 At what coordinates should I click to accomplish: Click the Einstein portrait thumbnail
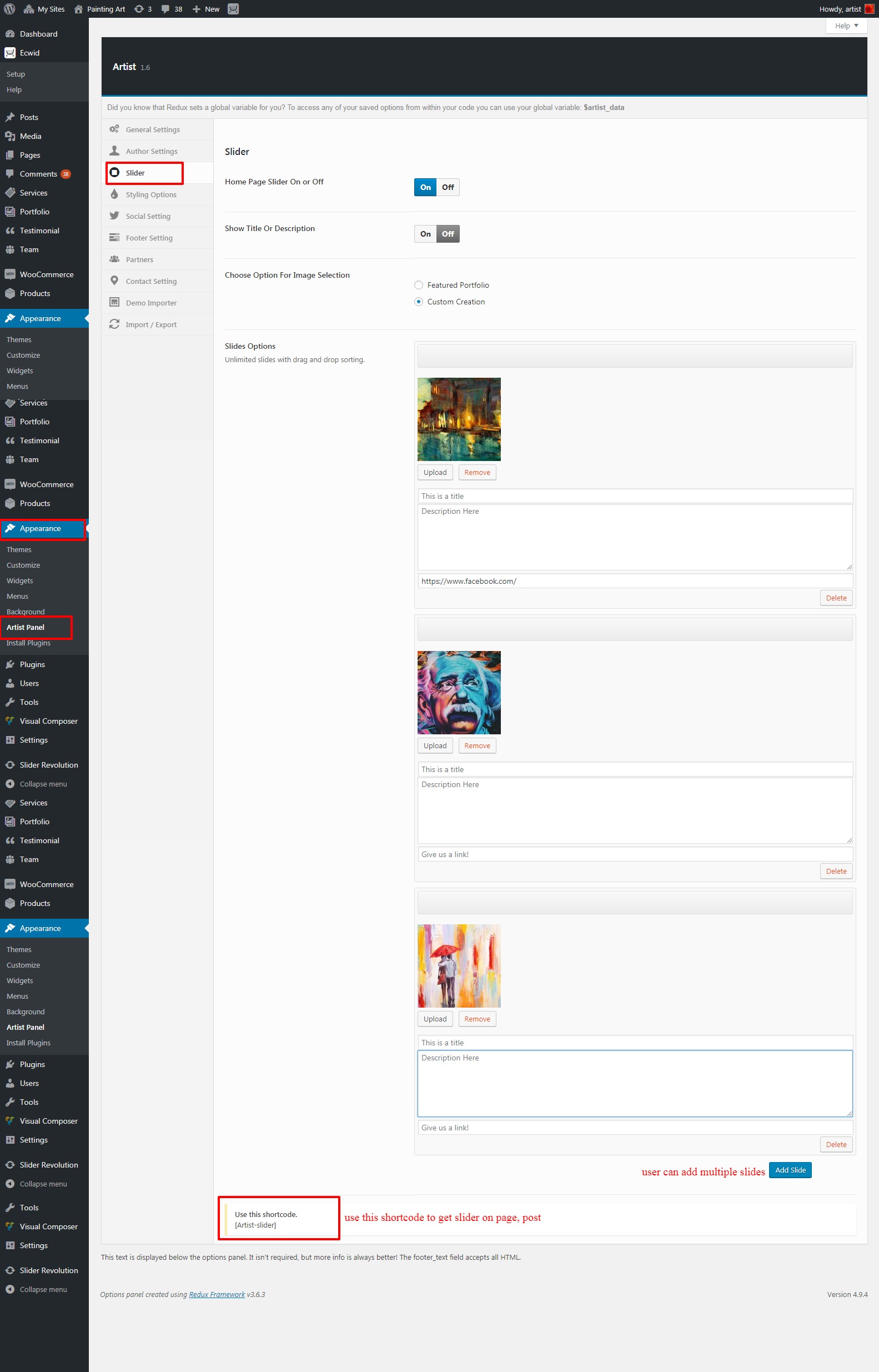[x=459, y=693]
